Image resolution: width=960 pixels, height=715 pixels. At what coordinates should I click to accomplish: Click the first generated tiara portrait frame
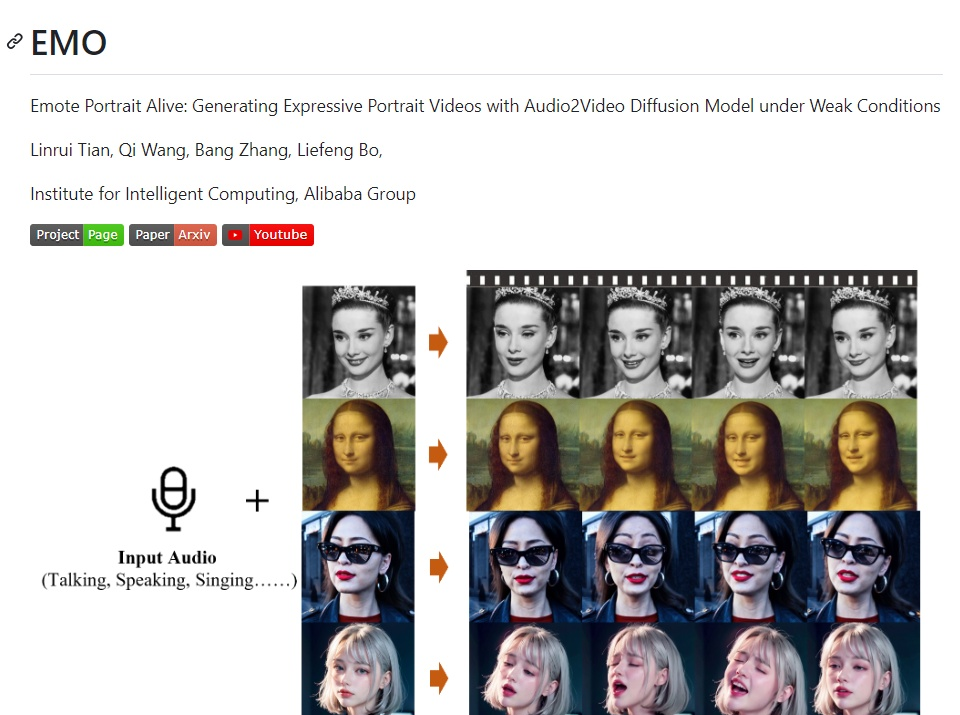pos(523,343)
